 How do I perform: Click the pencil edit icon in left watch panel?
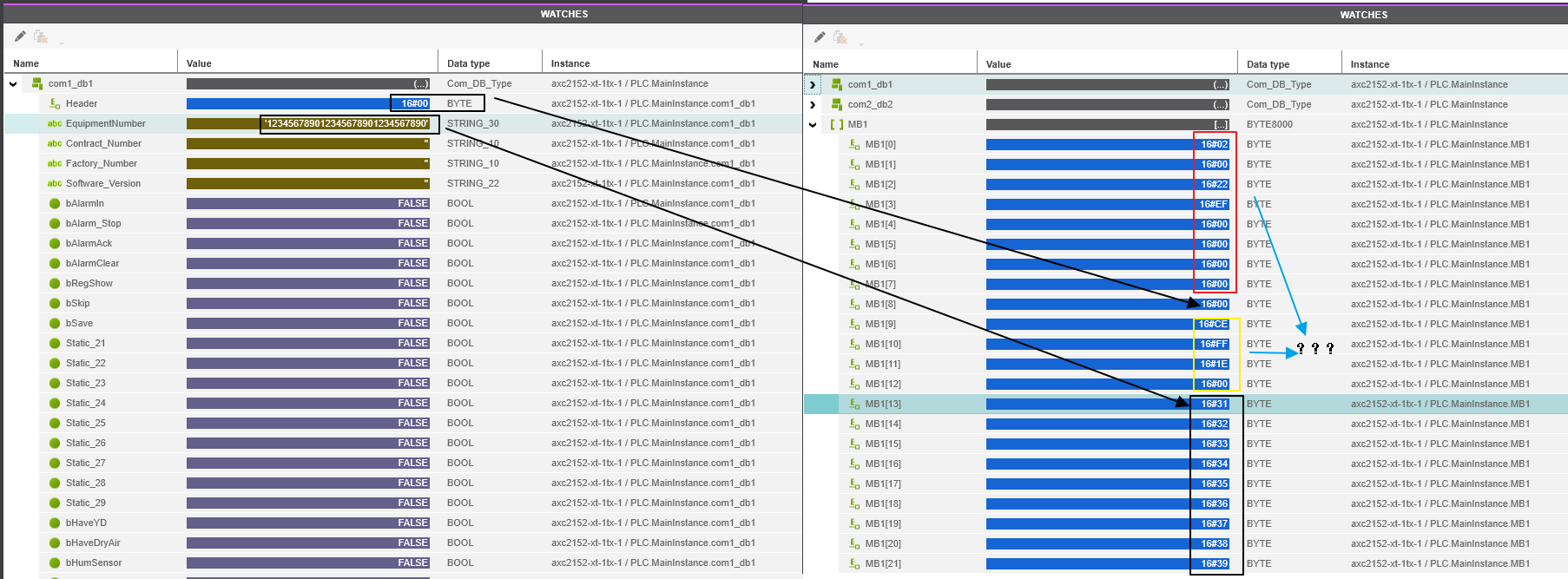click(20, 36)
